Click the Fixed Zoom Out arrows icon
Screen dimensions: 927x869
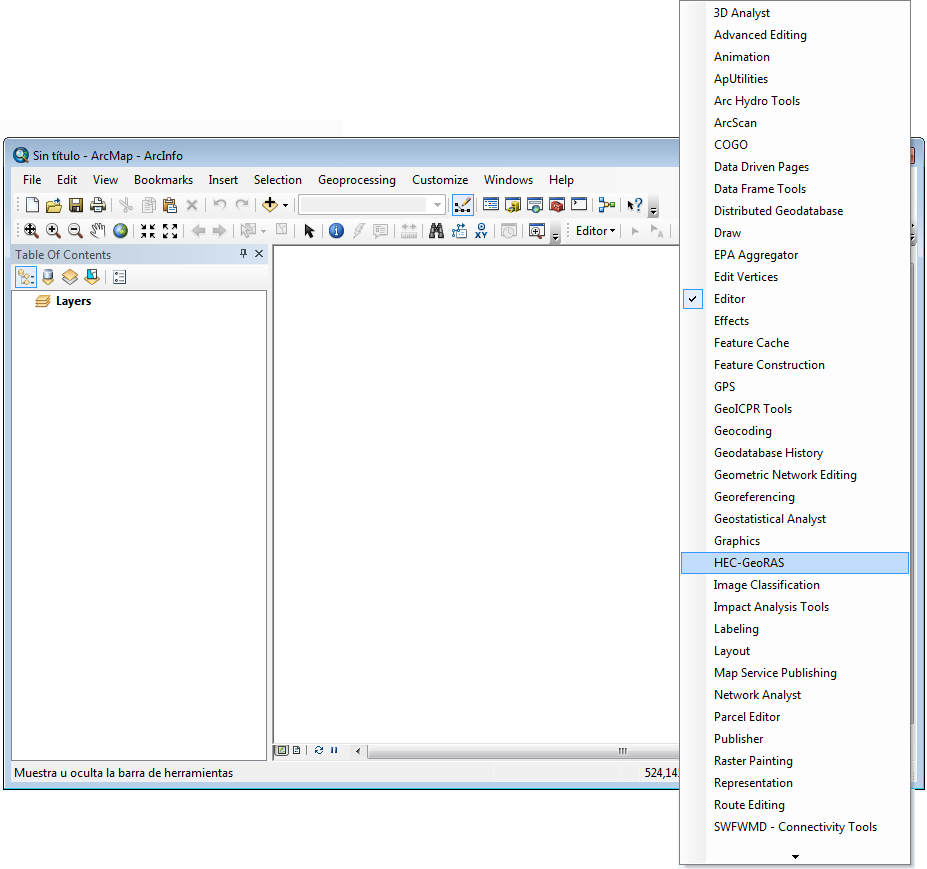coord(170,231)
